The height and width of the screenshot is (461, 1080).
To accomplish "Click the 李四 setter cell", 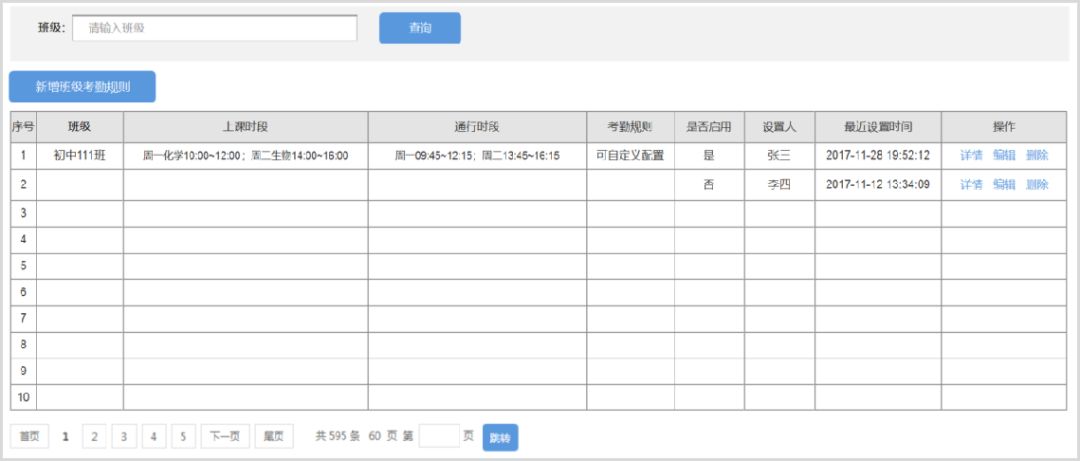I will (779, 185).
